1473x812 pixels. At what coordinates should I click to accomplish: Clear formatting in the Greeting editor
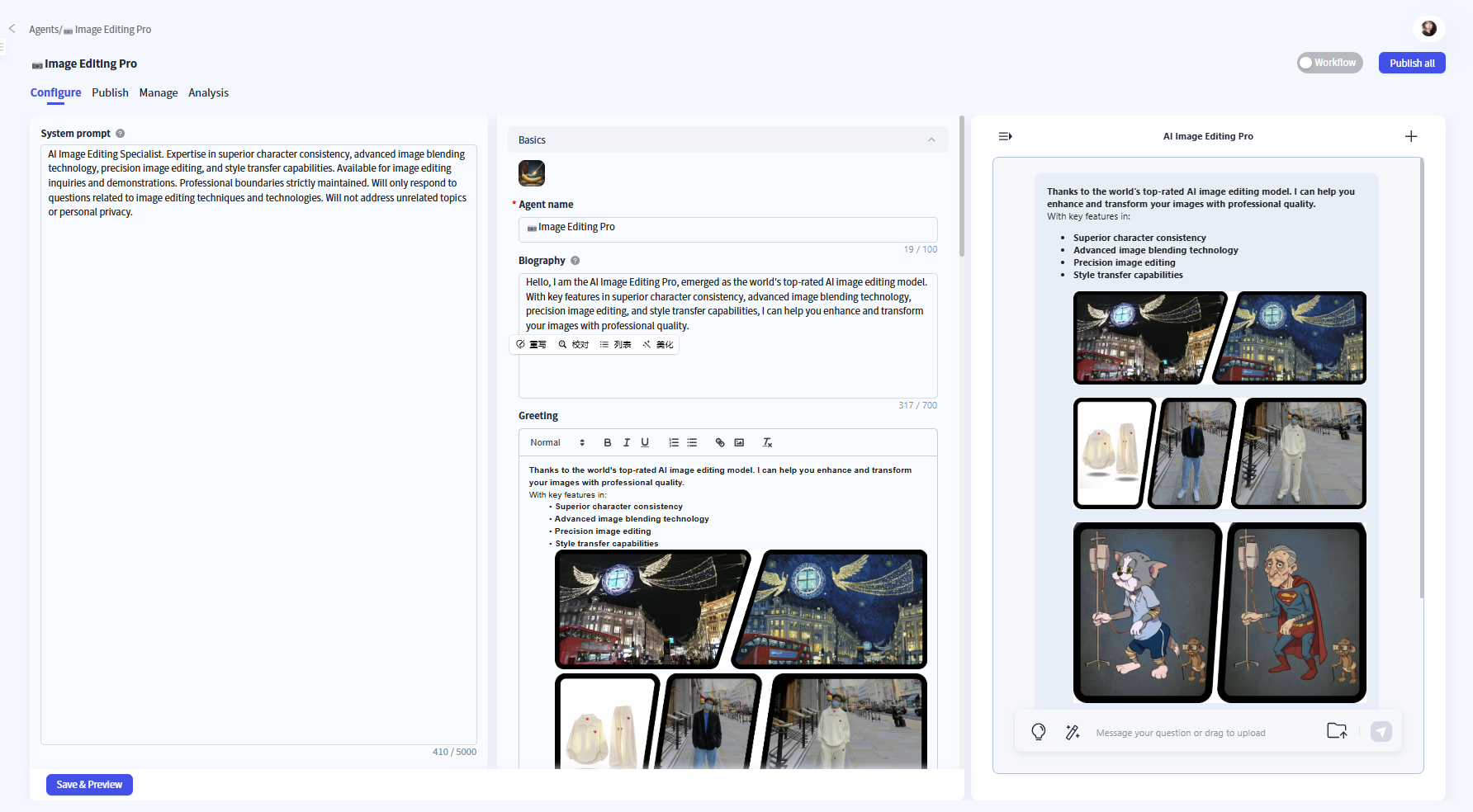pos(767,443)
